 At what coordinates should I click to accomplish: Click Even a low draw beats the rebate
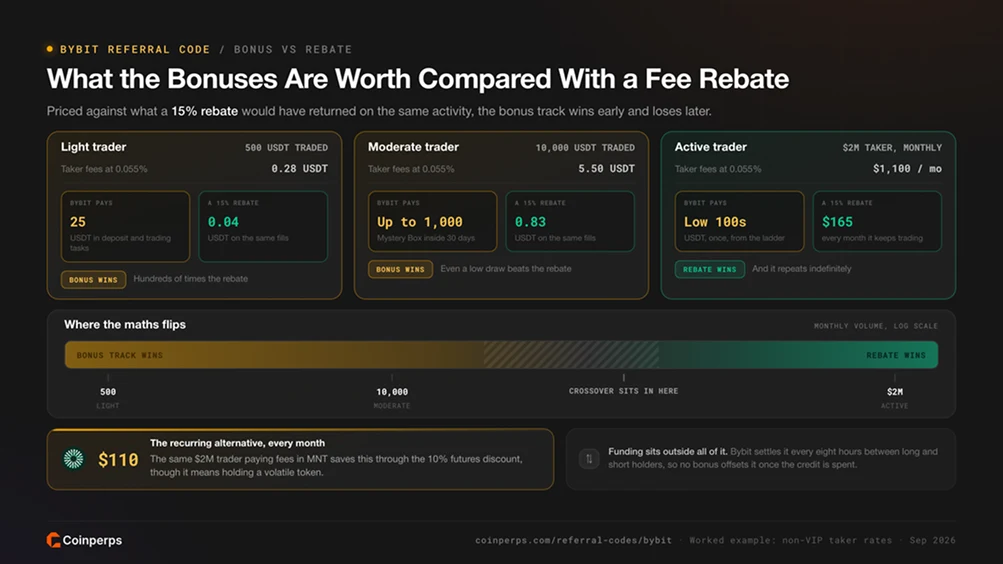pos(506,269)
